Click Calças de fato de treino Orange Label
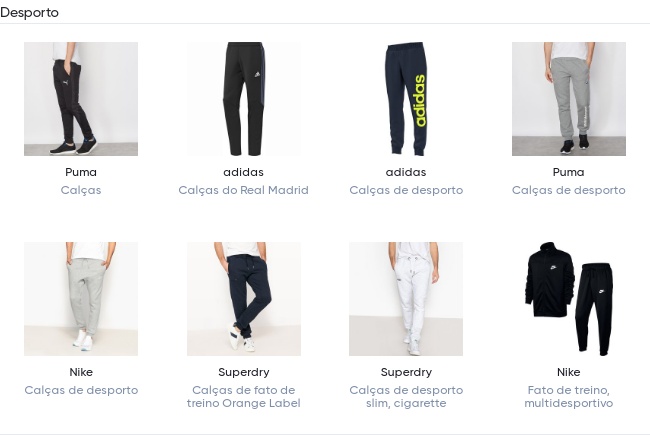The height and width of the screenshot is (435, 650). [x=244, y=396]
